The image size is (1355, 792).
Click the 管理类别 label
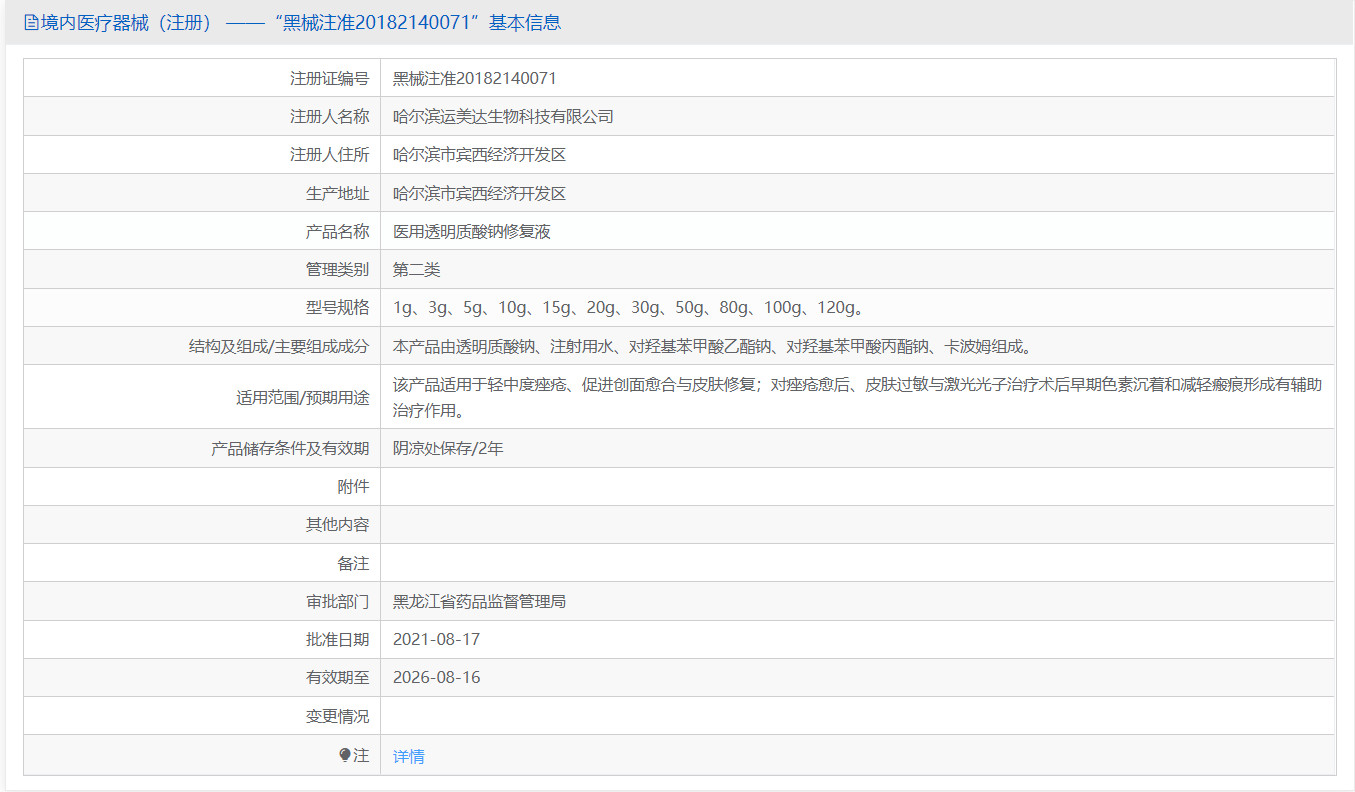pyautogui.click(x=337, y=269)
